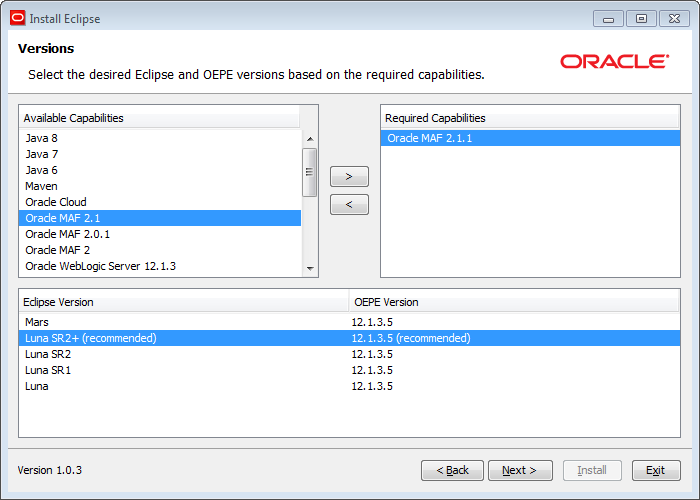Image resolution: width=700 pixels, height=500 pixels.
Task: Select Oracle WebLogic Server 12.1.3
Action: (160, 266)
